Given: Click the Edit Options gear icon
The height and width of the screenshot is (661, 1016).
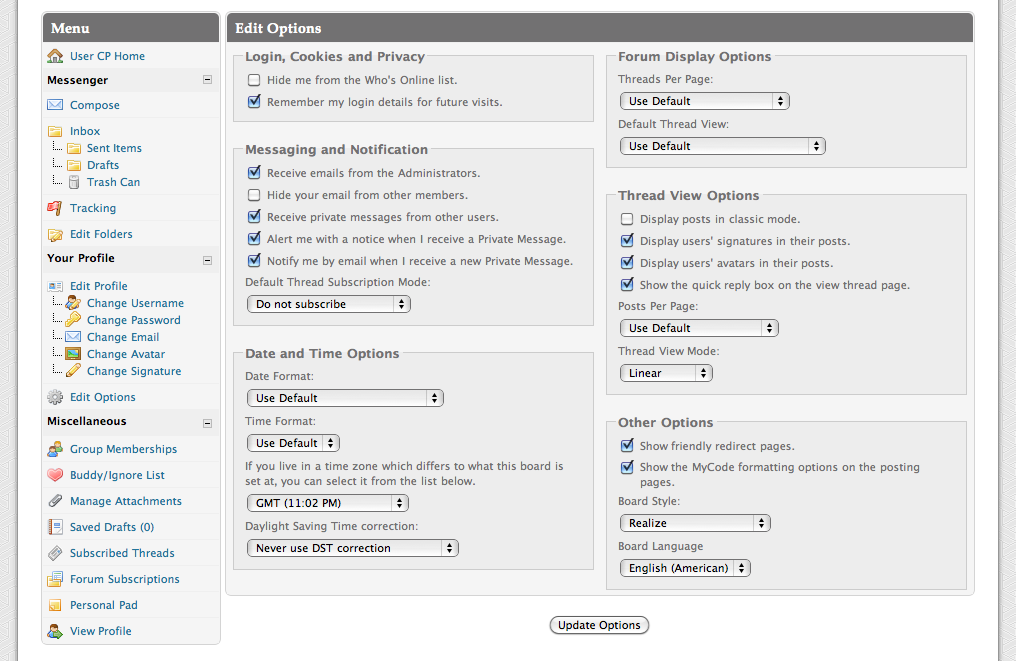Looking at the screenshot, I should (55, 397).
